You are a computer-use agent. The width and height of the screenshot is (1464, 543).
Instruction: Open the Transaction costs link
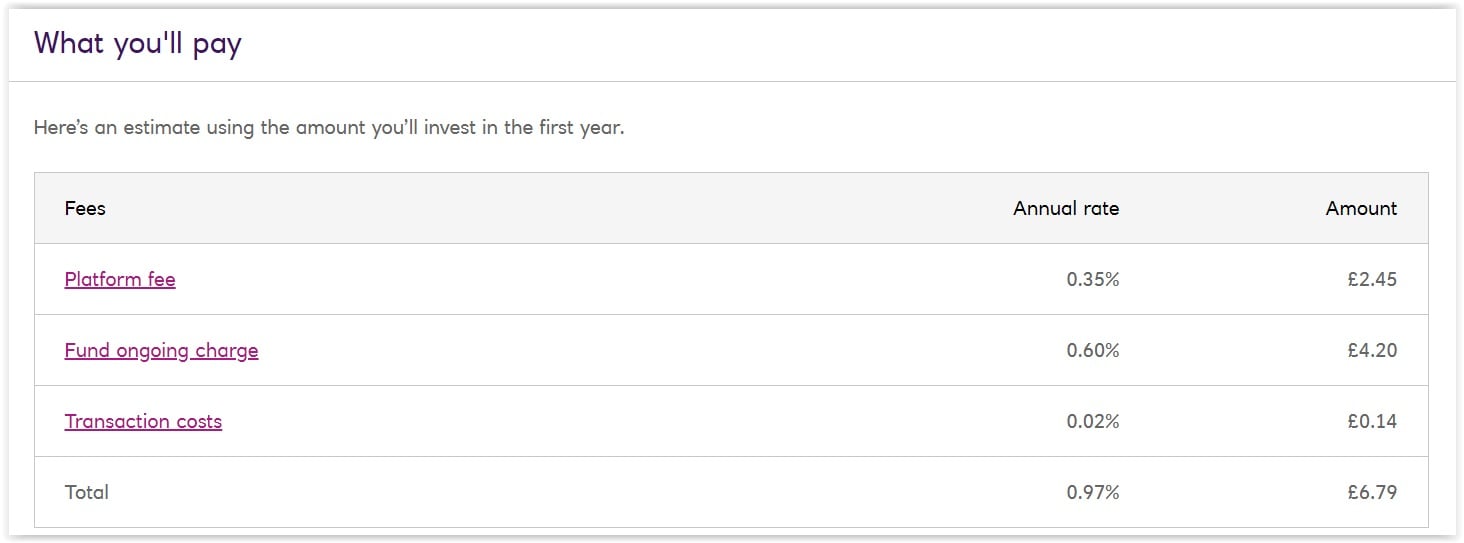point(144,421)
